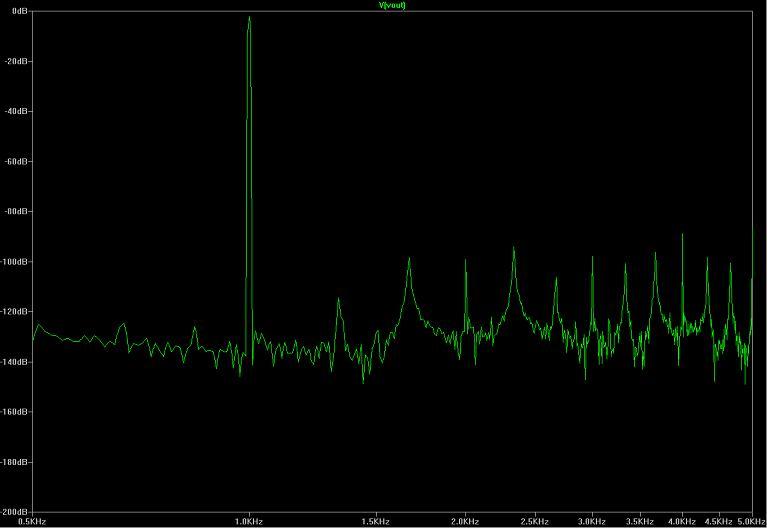Click the 0.5KHz frequency label
Image resolution: width=767 pixels, height=528 pixels.
[x=32, y=522]
